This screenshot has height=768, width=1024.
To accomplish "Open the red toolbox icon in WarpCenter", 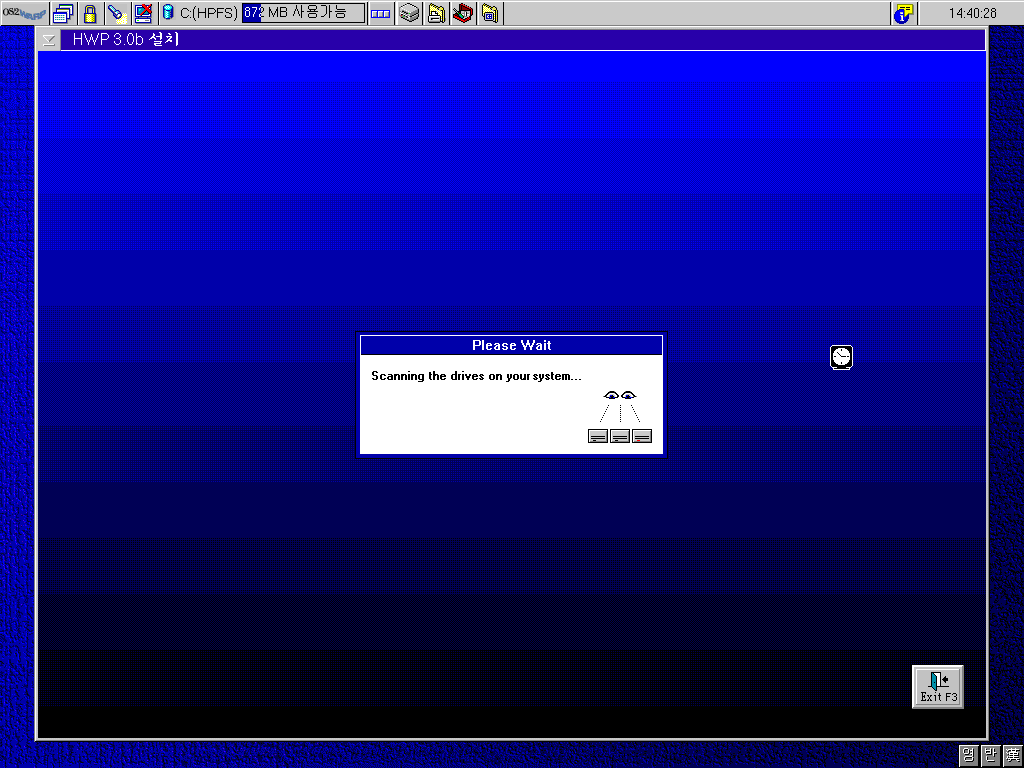I will click(463, 13).
